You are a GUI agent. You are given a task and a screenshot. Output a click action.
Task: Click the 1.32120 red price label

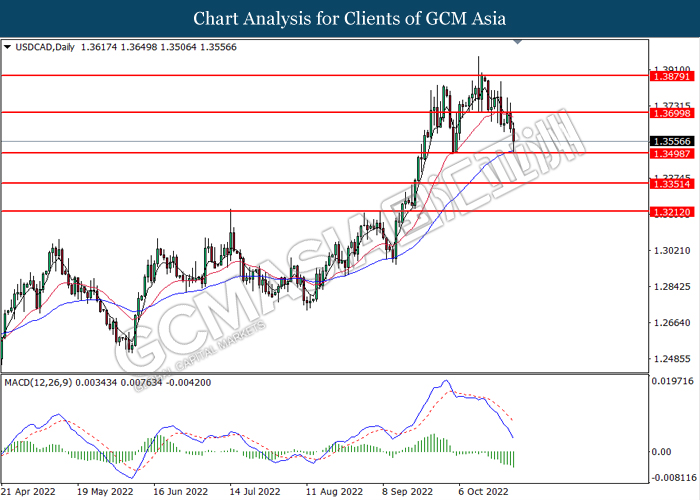(672, 212)
